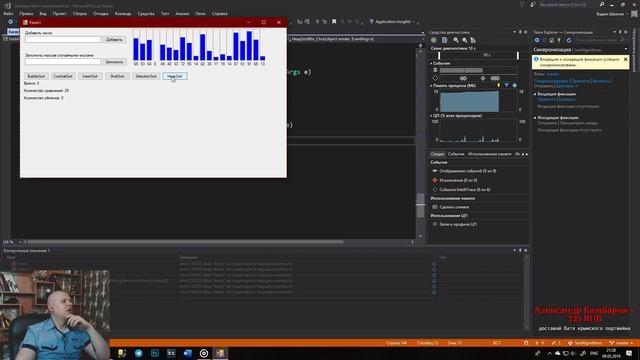Click Team Explorer back navigation icon
The image size is (640, 360).
coord(537,40)
